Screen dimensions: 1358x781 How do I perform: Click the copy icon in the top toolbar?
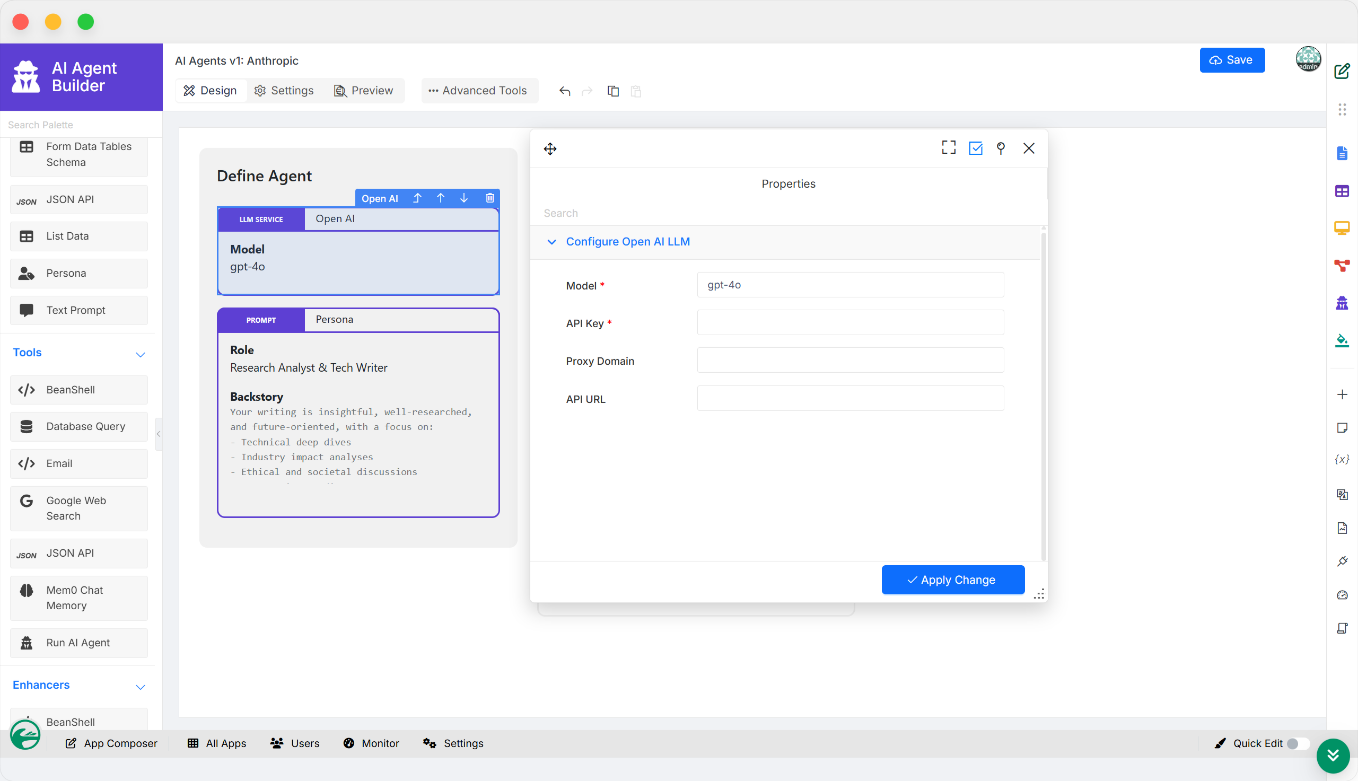613,91
